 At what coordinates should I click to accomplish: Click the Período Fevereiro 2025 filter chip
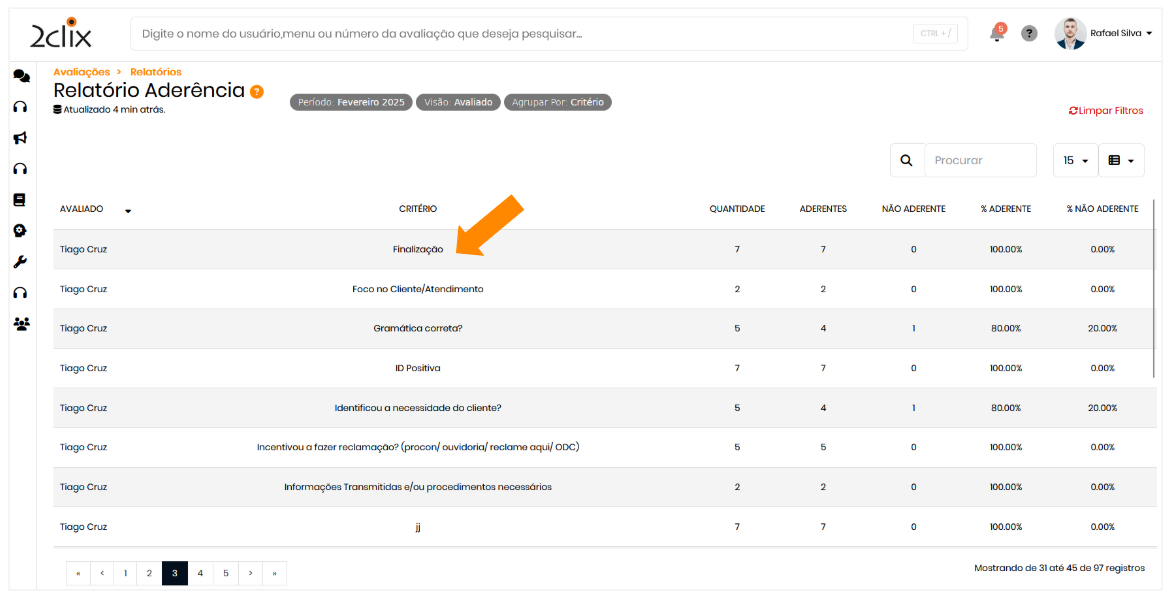351,102
